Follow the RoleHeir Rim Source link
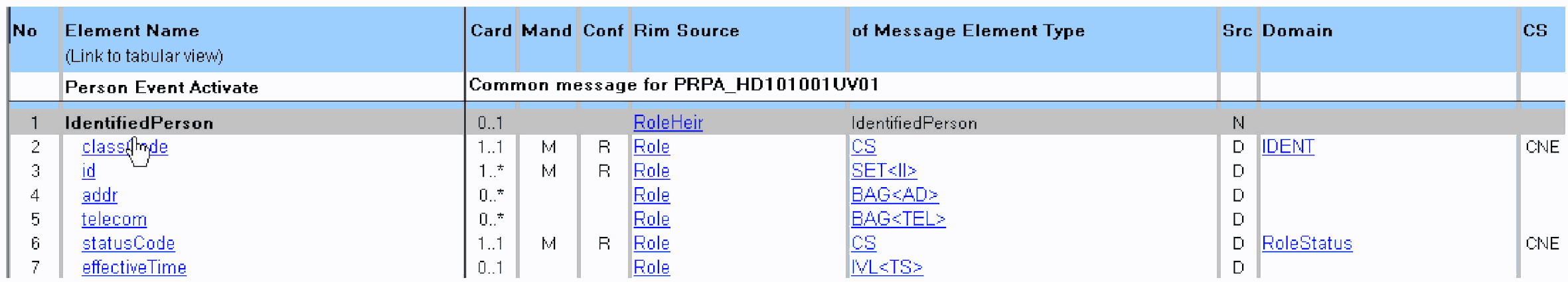The height and width of the screenshot is (282, 1568). click(668, 123)
